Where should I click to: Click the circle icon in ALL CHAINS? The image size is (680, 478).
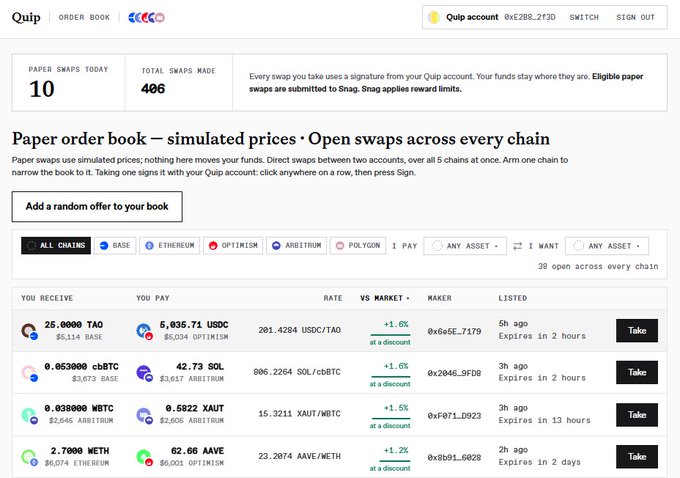pos(31,246)
